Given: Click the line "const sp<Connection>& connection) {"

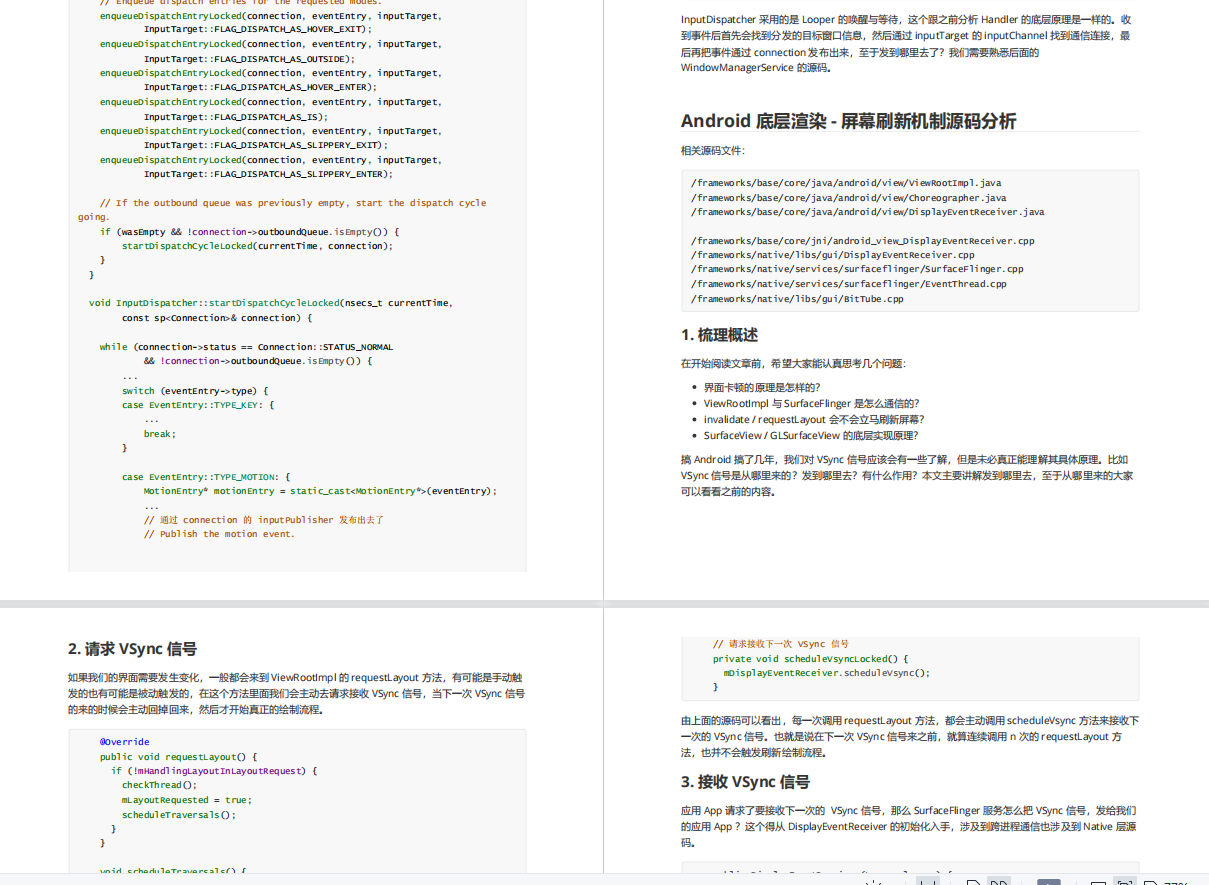Looking at the screenshot, I should click(x=217, y=318).
